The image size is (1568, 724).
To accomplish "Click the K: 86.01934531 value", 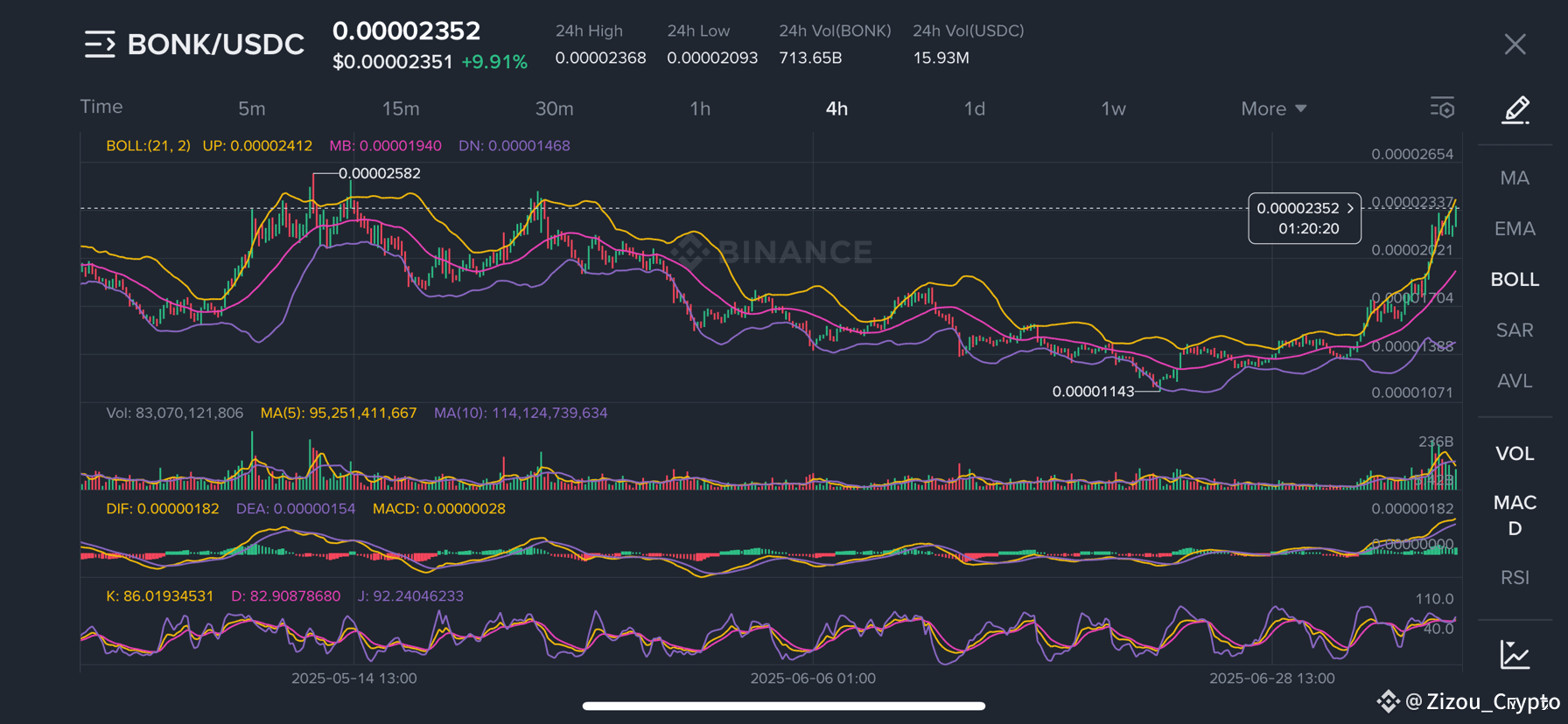I will (x=160, y=596).
